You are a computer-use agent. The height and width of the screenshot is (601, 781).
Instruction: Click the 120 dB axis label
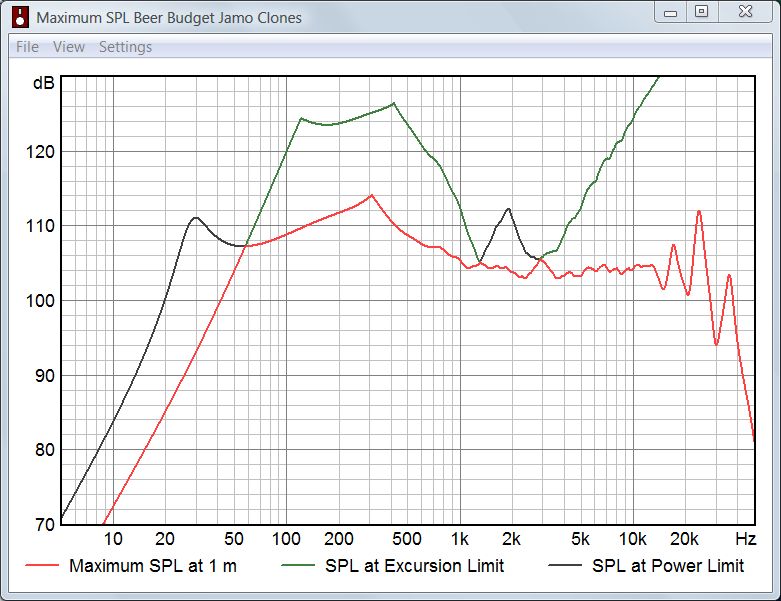click(x=40, y=151)
